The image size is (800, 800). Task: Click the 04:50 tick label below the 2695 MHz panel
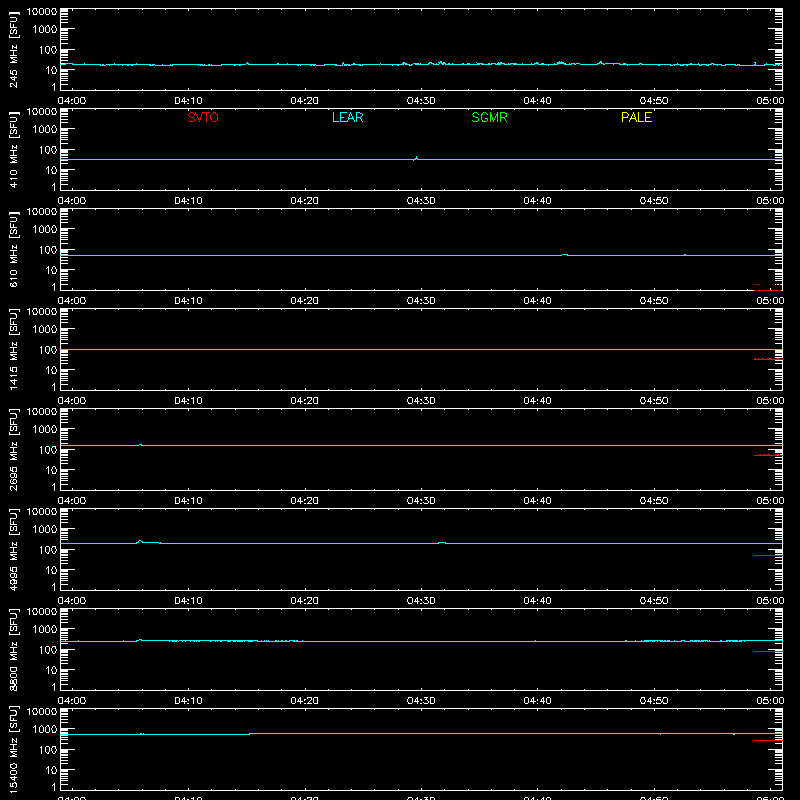654,501
